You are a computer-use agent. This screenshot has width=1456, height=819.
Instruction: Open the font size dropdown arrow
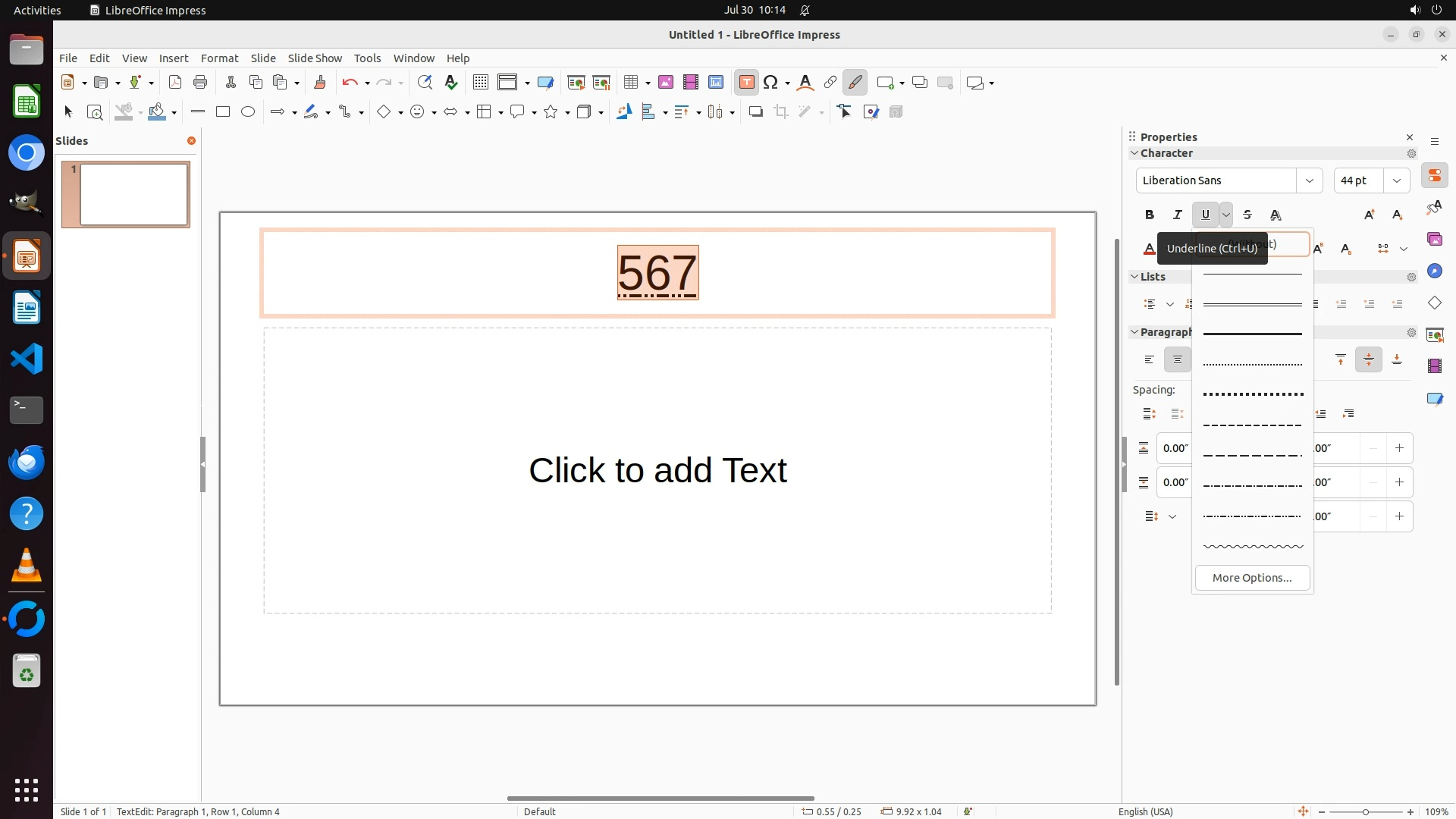(x=1396, y=180)
